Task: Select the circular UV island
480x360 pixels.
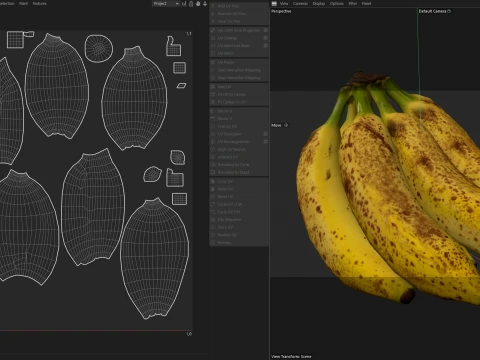Action: [99, 48]
